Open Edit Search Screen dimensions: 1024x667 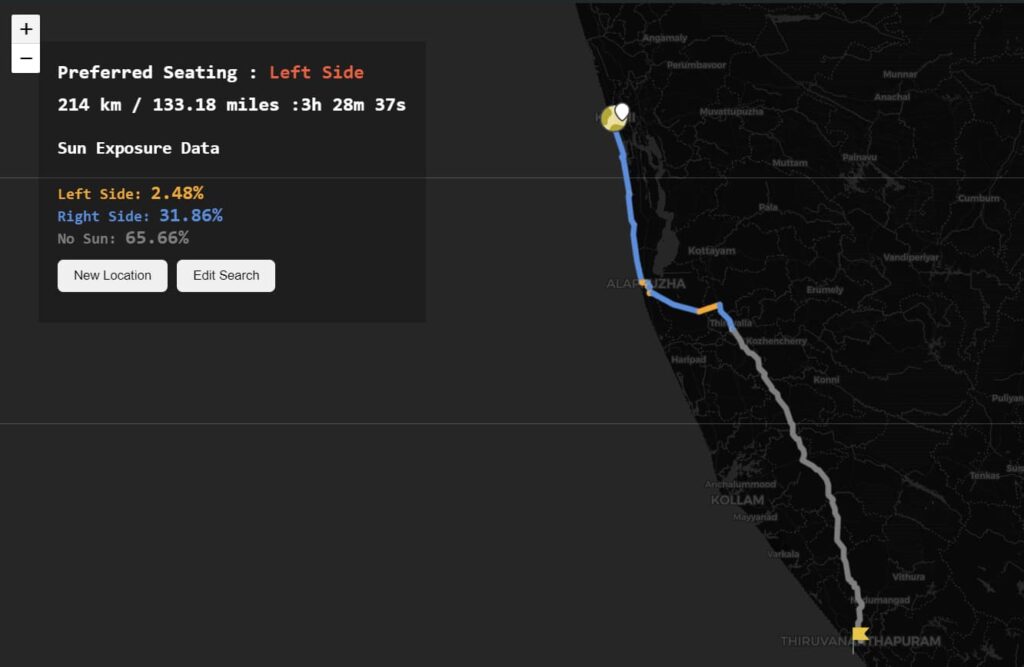coord(226,276)
